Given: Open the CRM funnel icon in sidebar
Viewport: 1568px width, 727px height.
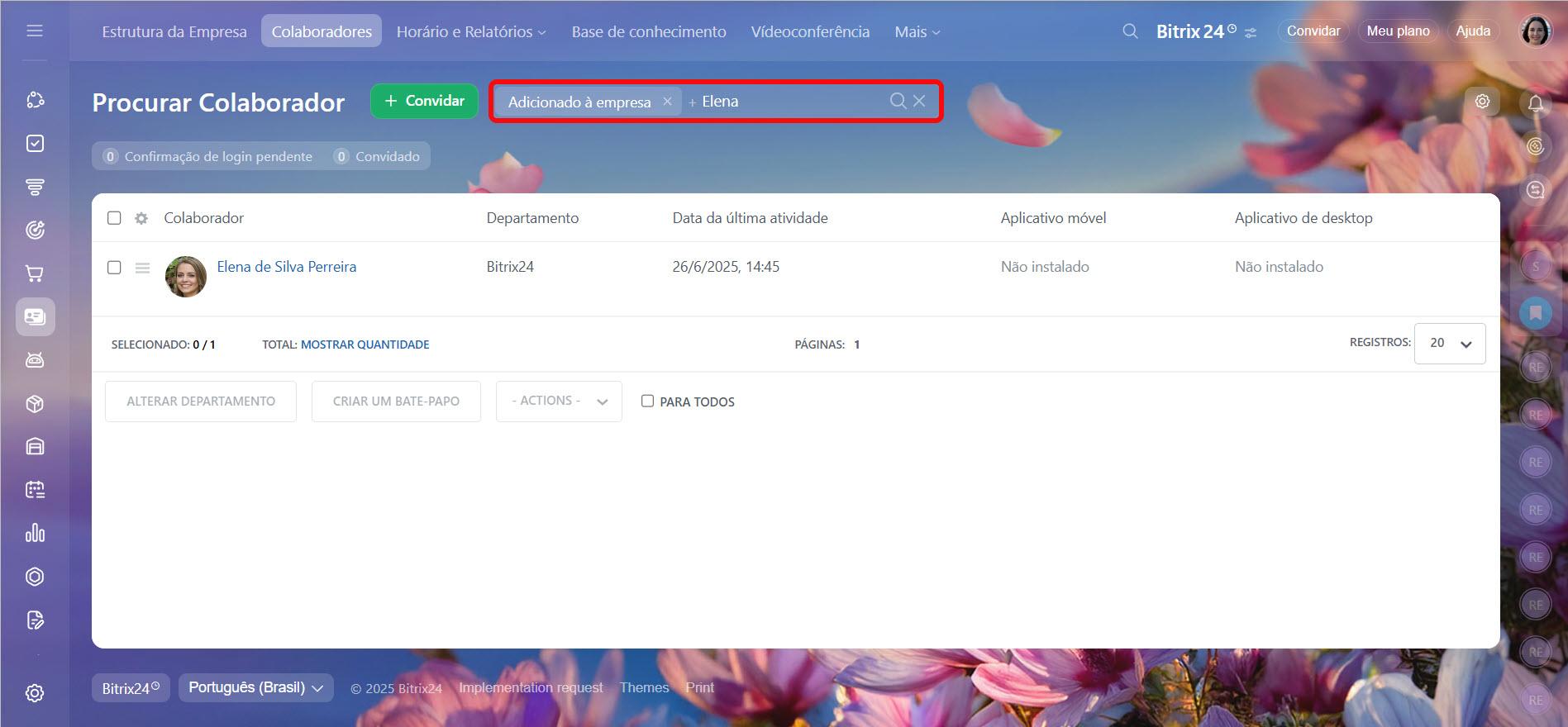Looking at the screenshot, I should [35, 187].
